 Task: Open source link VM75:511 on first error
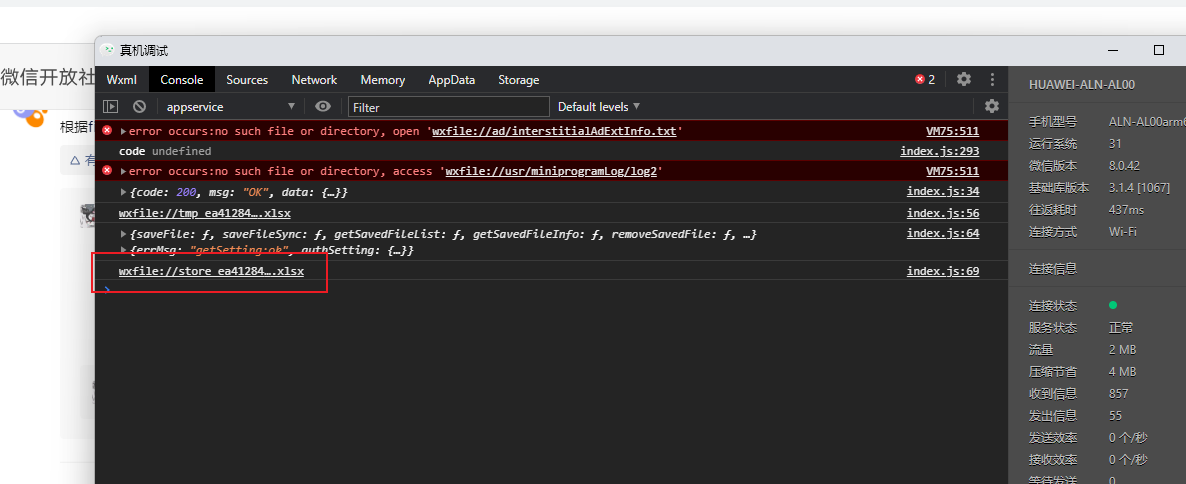point(952,132)
